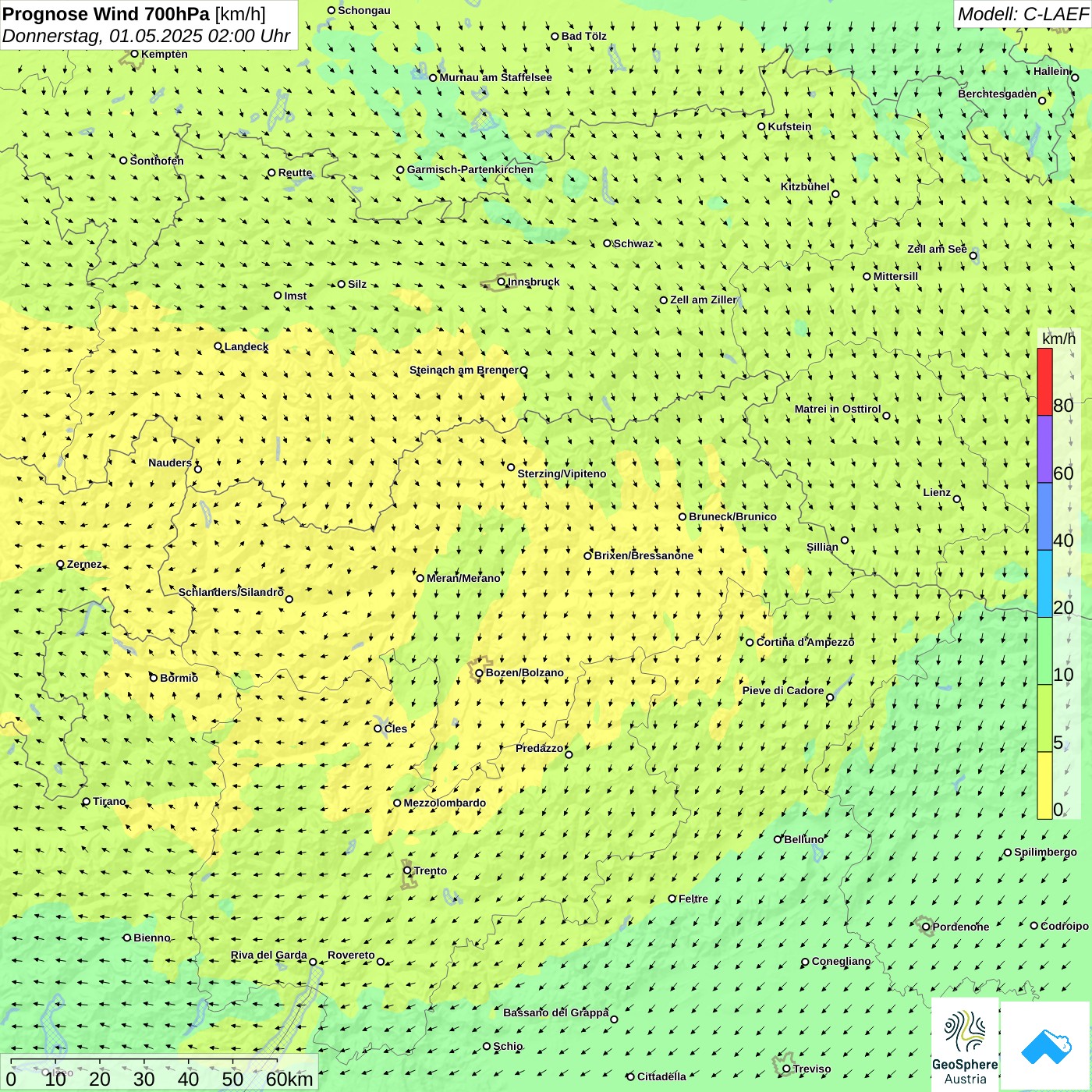Click the Bormio location marker
This screenshot has width=1092, height=1092.
pyautogui.click(x=154, y=678)
